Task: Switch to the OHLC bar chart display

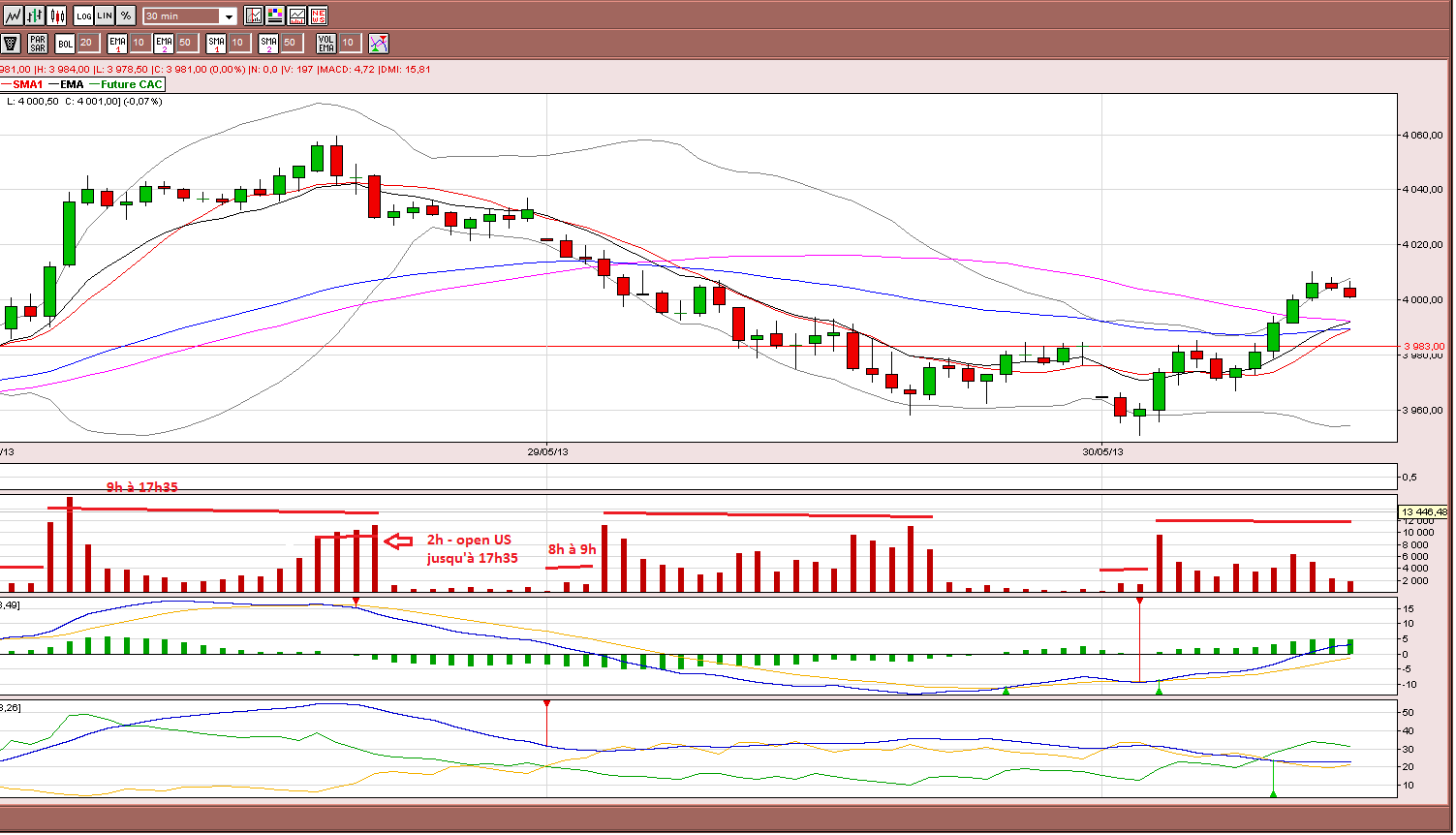Action: click(x=35, y=15)
